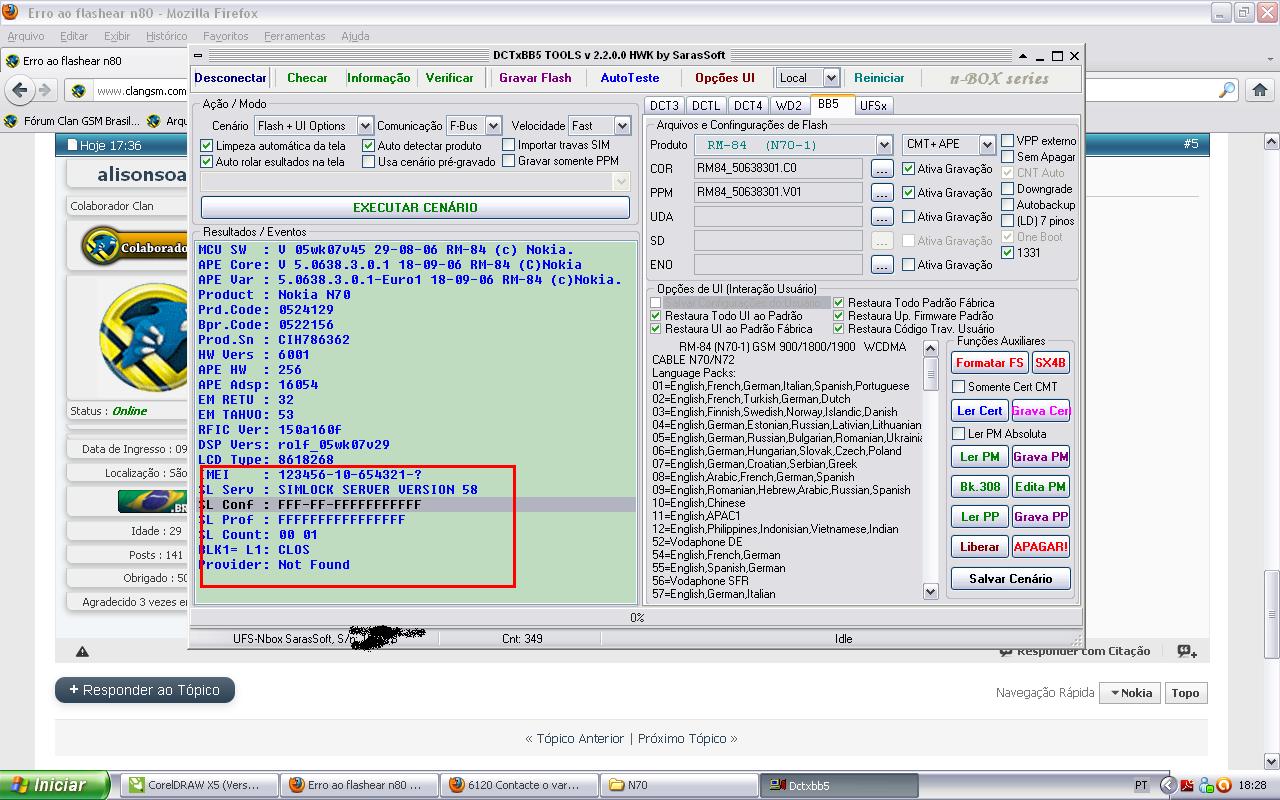Open Cenário dropdown Flash + UI Options
Viewport: 1280px width, 800px height.
313,126
